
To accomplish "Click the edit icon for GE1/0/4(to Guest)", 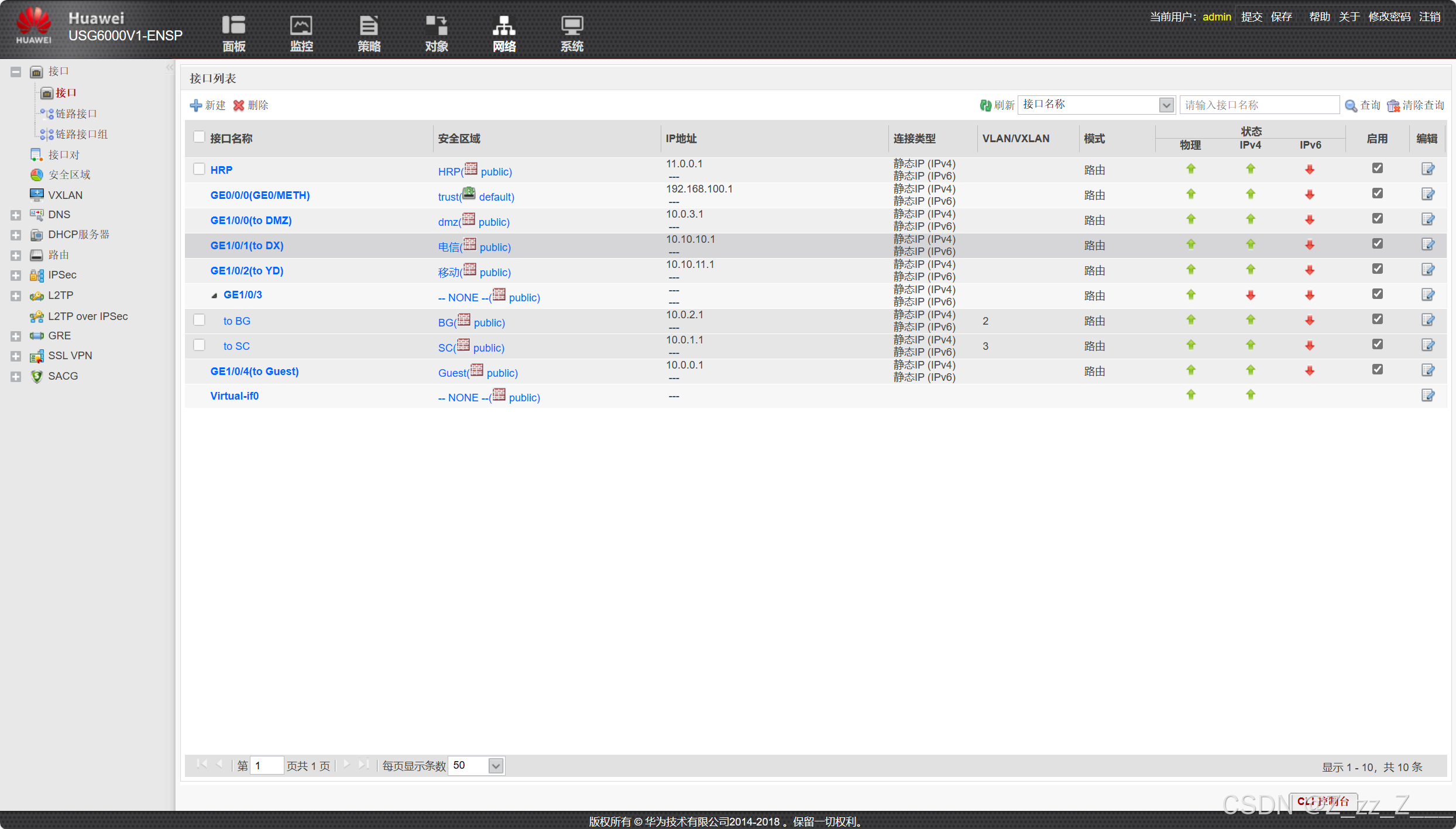I will [1427, 370].
